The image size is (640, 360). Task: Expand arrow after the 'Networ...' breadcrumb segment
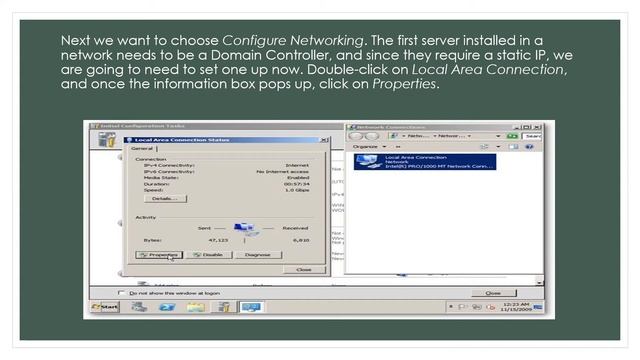(469, 136)
